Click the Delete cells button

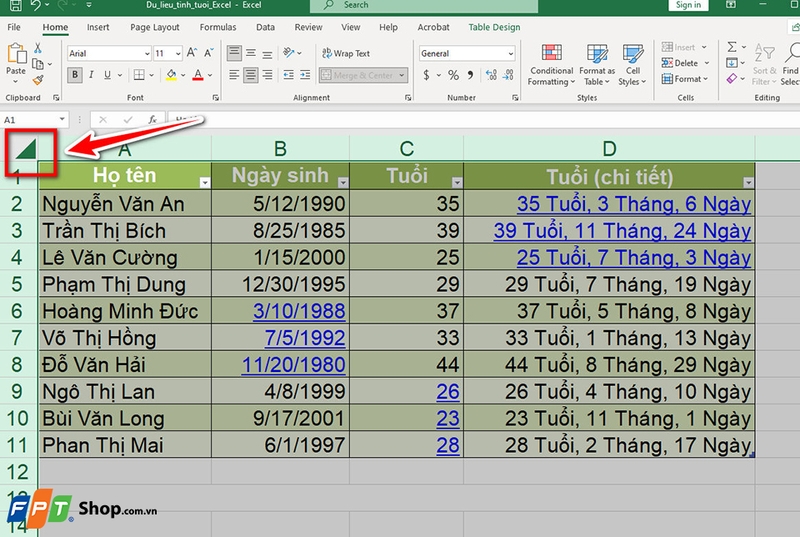pos(685,63)
